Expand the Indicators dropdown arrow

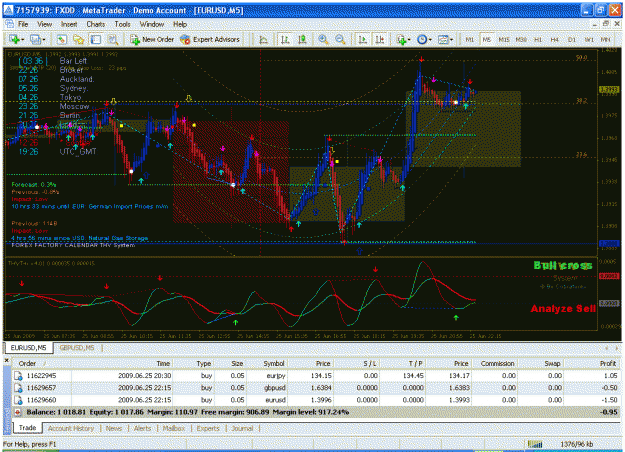[x=409, y=40]
